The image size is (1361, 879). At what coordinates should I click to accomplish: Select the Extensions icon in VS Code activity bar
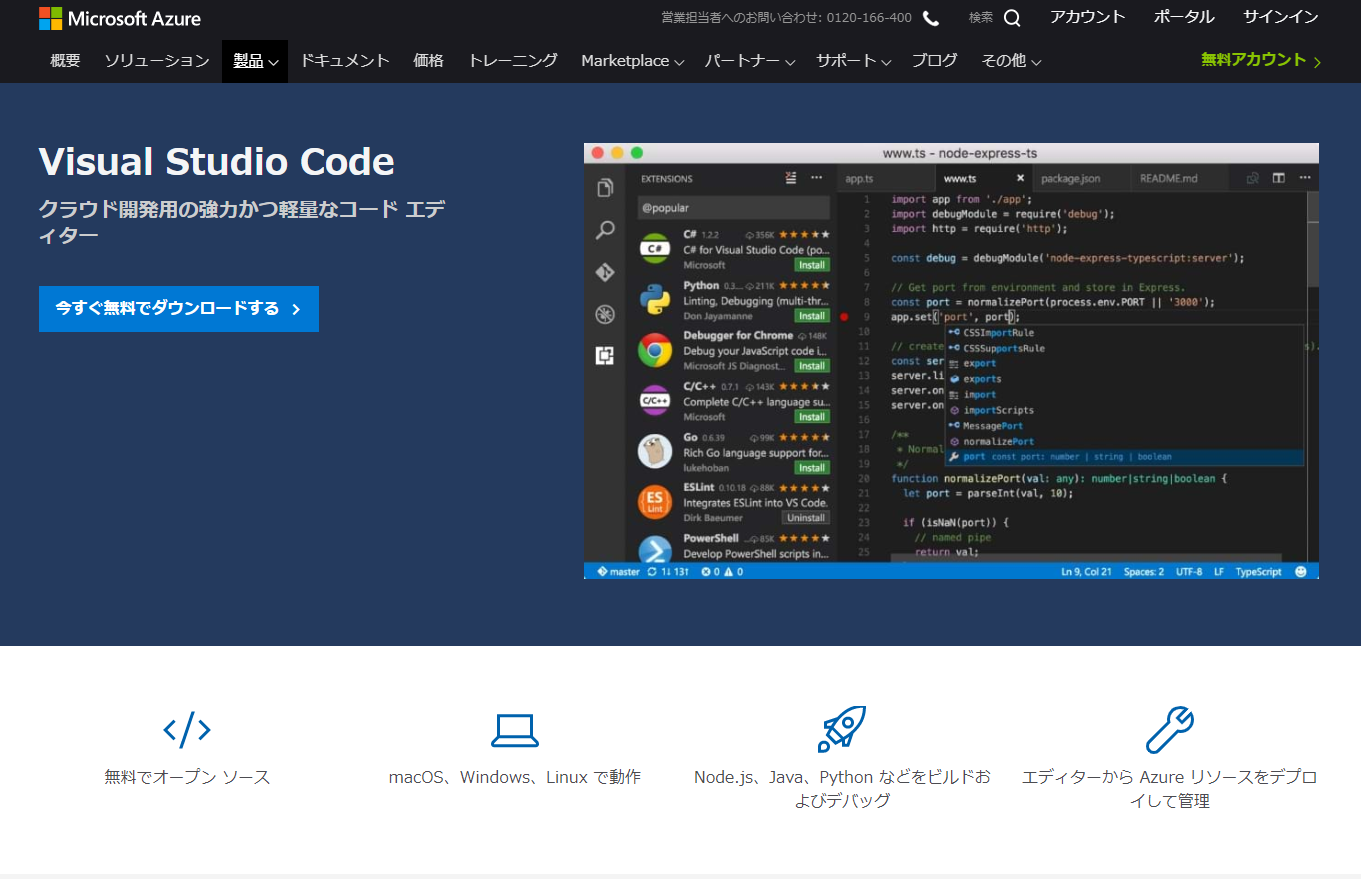[x=605, y=355]
